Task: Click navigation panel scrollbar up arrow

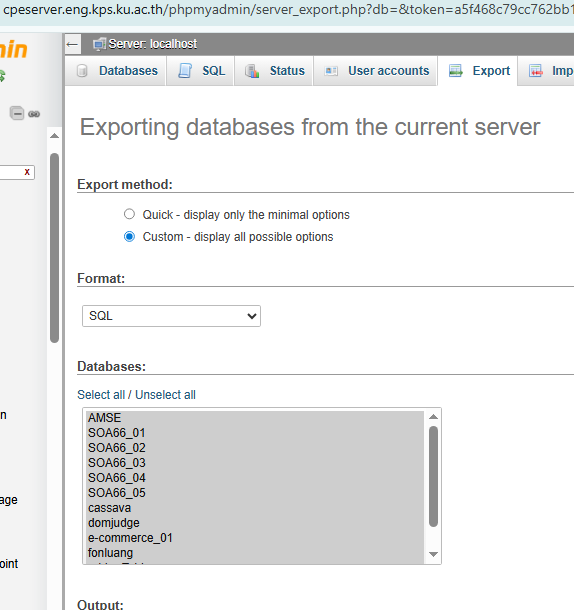Action: tap(54, 136)
